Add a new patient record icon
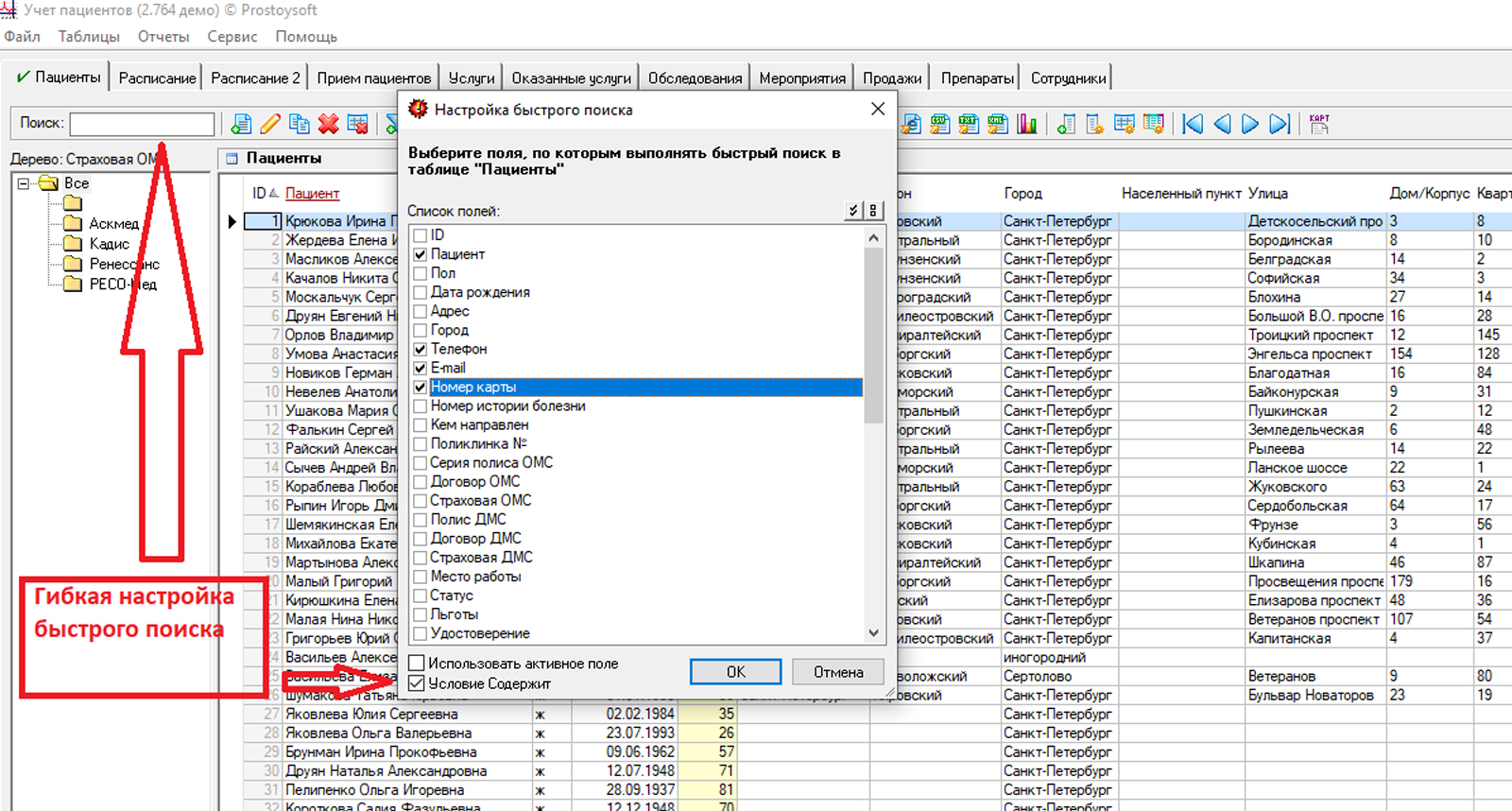This screenshot has width=1512, height=811. click(242, 124)
